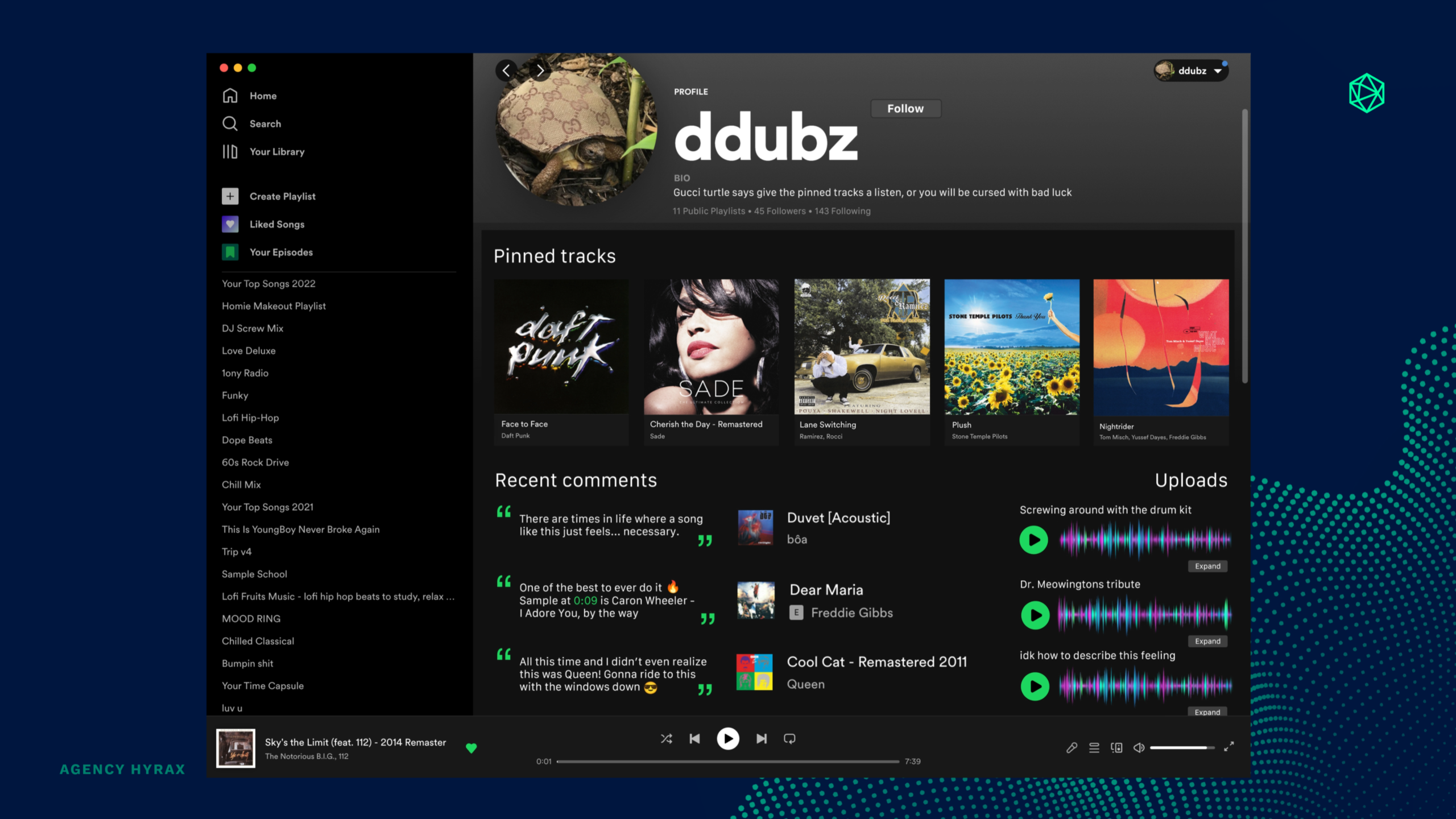Viewport: 1456px width, 819px height.
Task: Unlike the current song via green heart
Action: coord(471,748)
